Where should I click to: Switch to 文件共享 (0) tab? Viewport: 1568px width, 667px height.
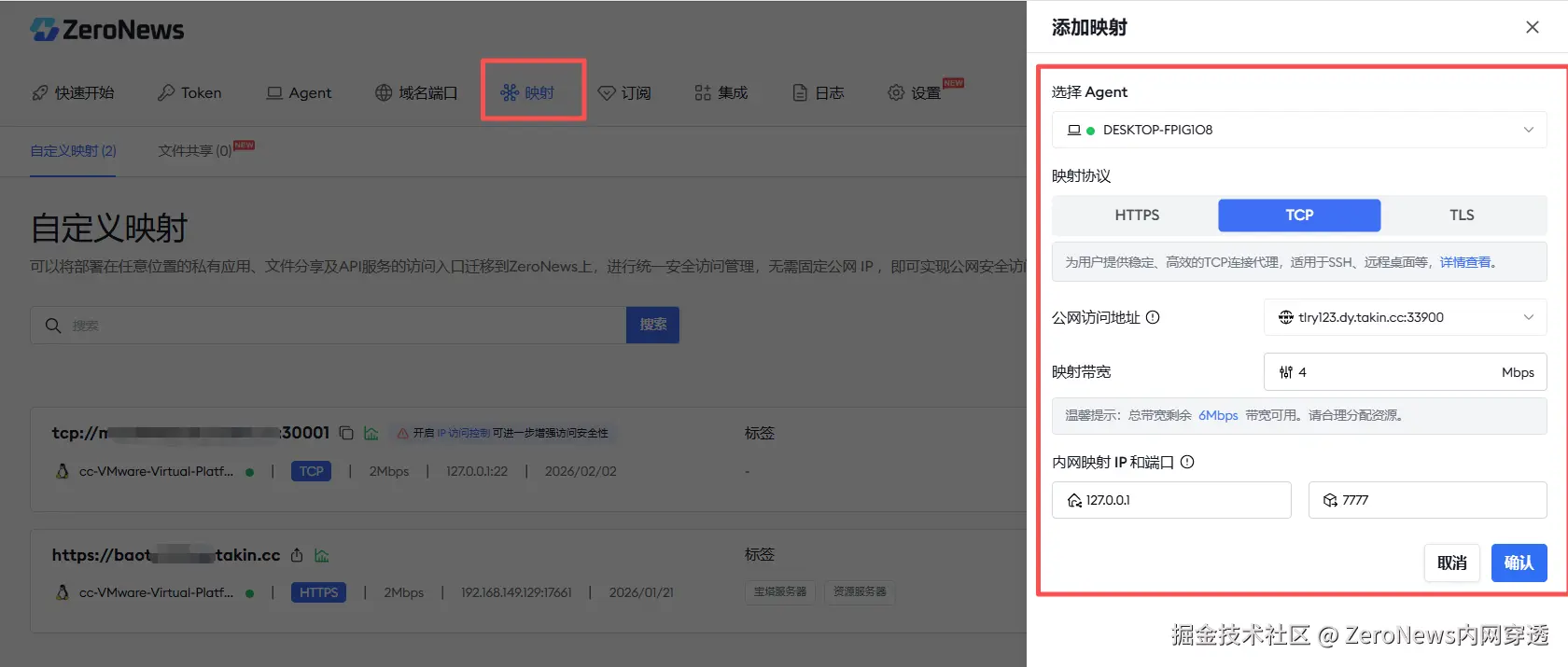tap(195, 150)
